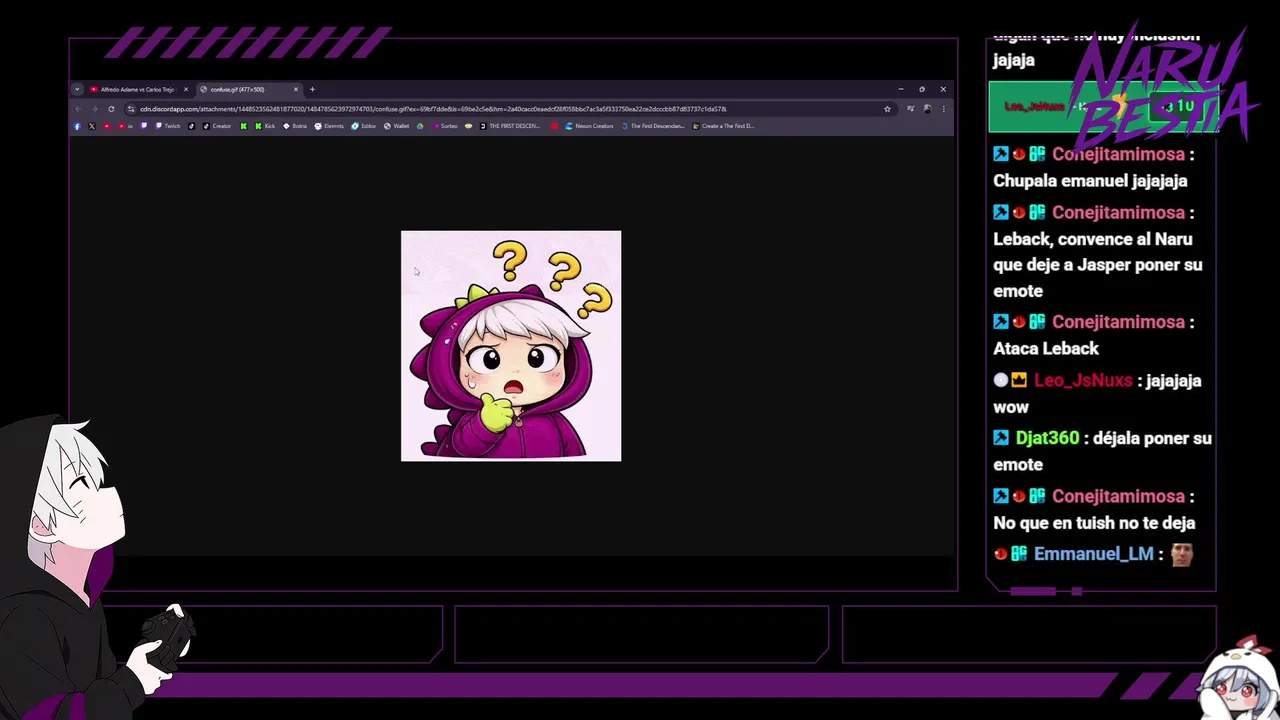Open the Botrix bookmark
Screen dimensions: 1280x720
click(295, 126)
